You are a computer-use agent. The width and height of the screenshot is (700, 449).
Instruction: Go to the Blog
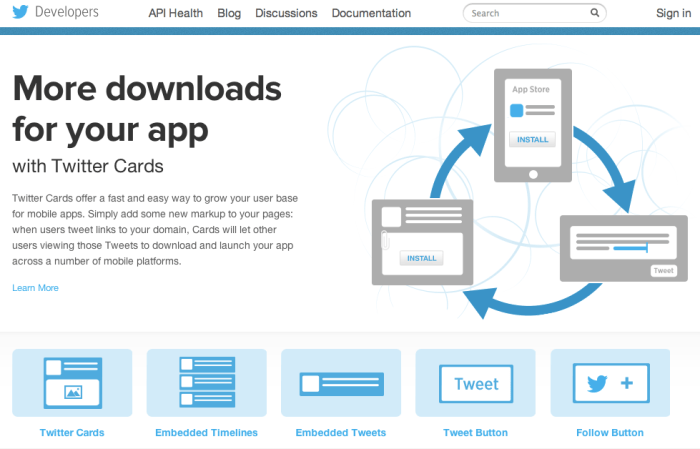pos(229,13)
